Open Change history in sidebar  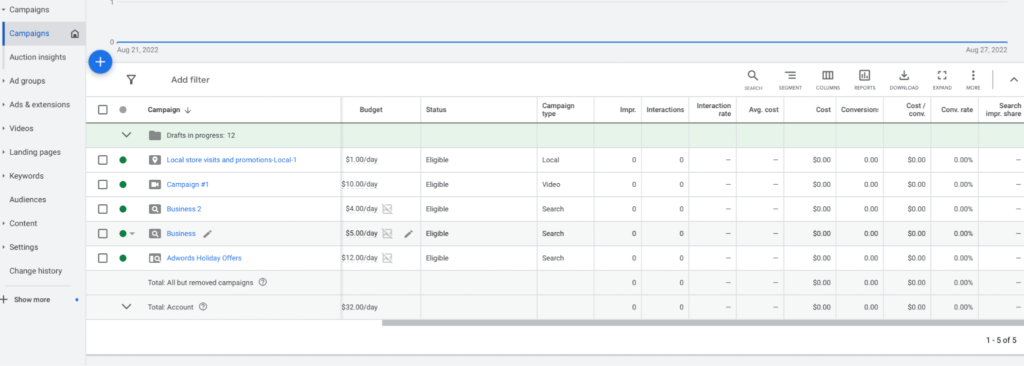(36, 271)
